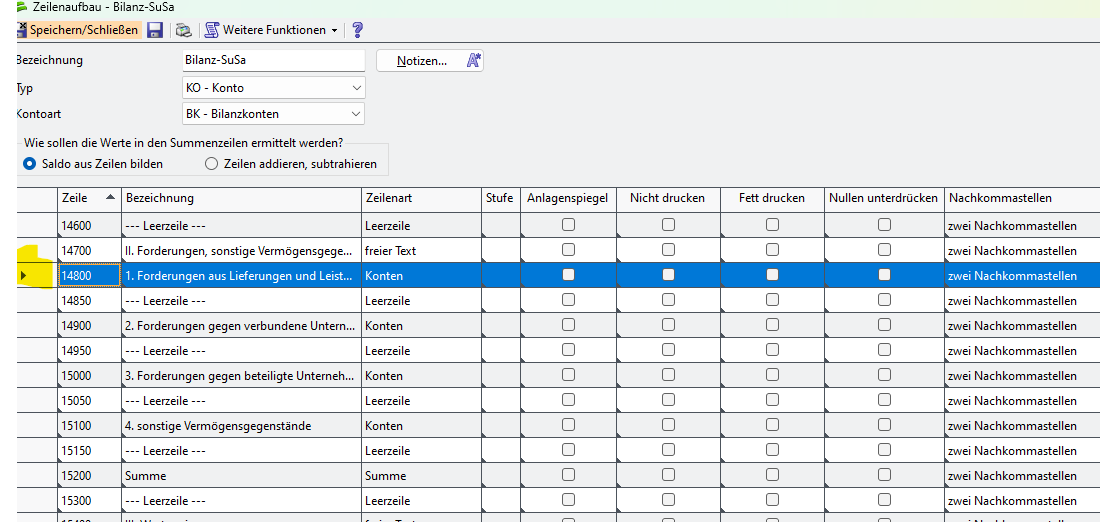The width and height of the screenshot is (1100, 522).
Task: Toggle Anlagenspiegel checkbox for row 14900
Action: [568, 325]
